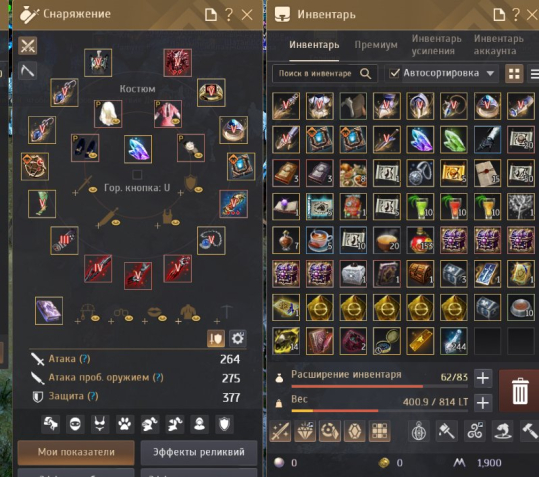The width and height of the screenshot is (539, 477).
Task: Select the purple spellbook item in equipment
Action: [x=49, y=311]
